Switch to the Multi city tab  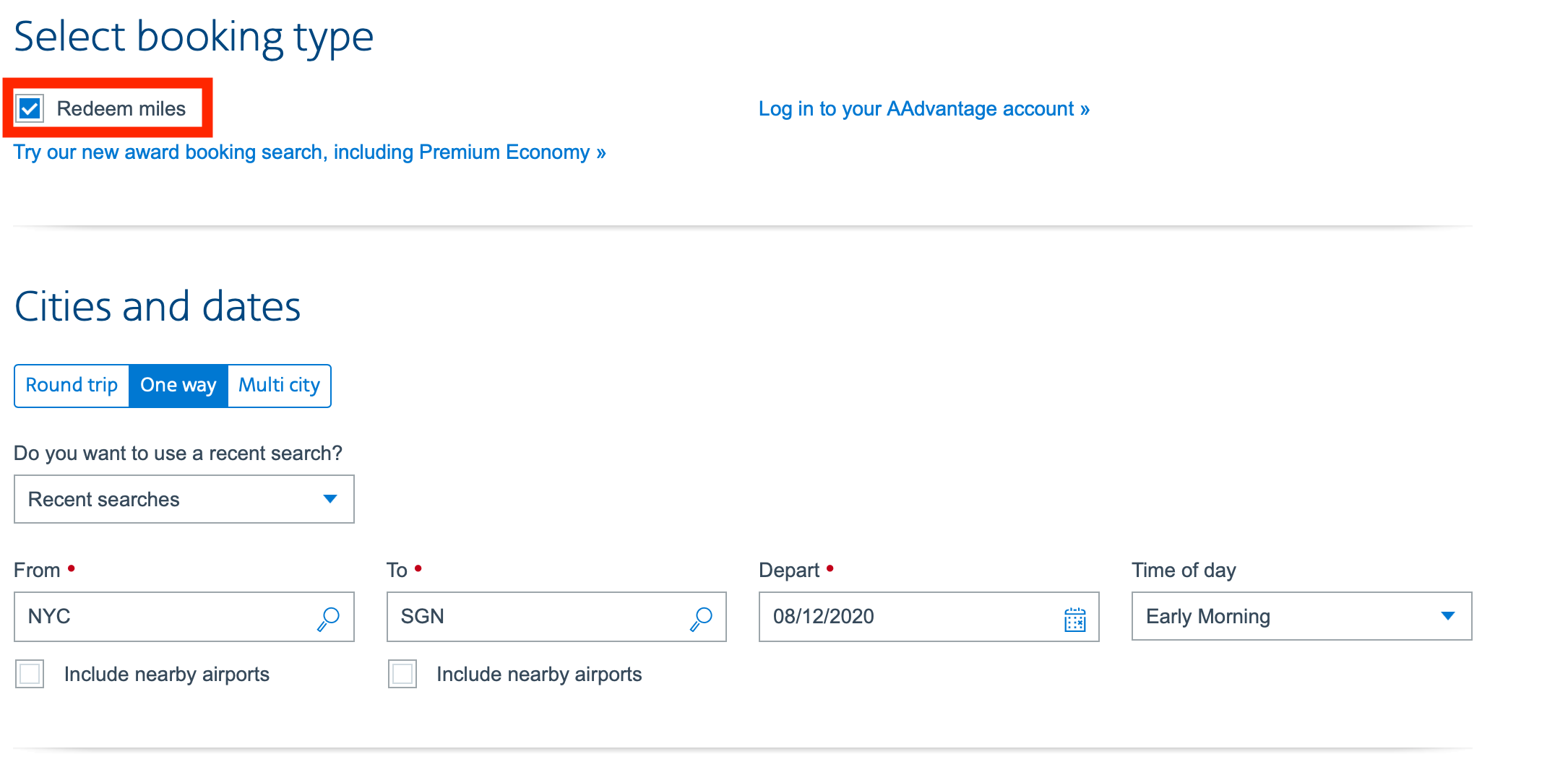pos(280,386)
